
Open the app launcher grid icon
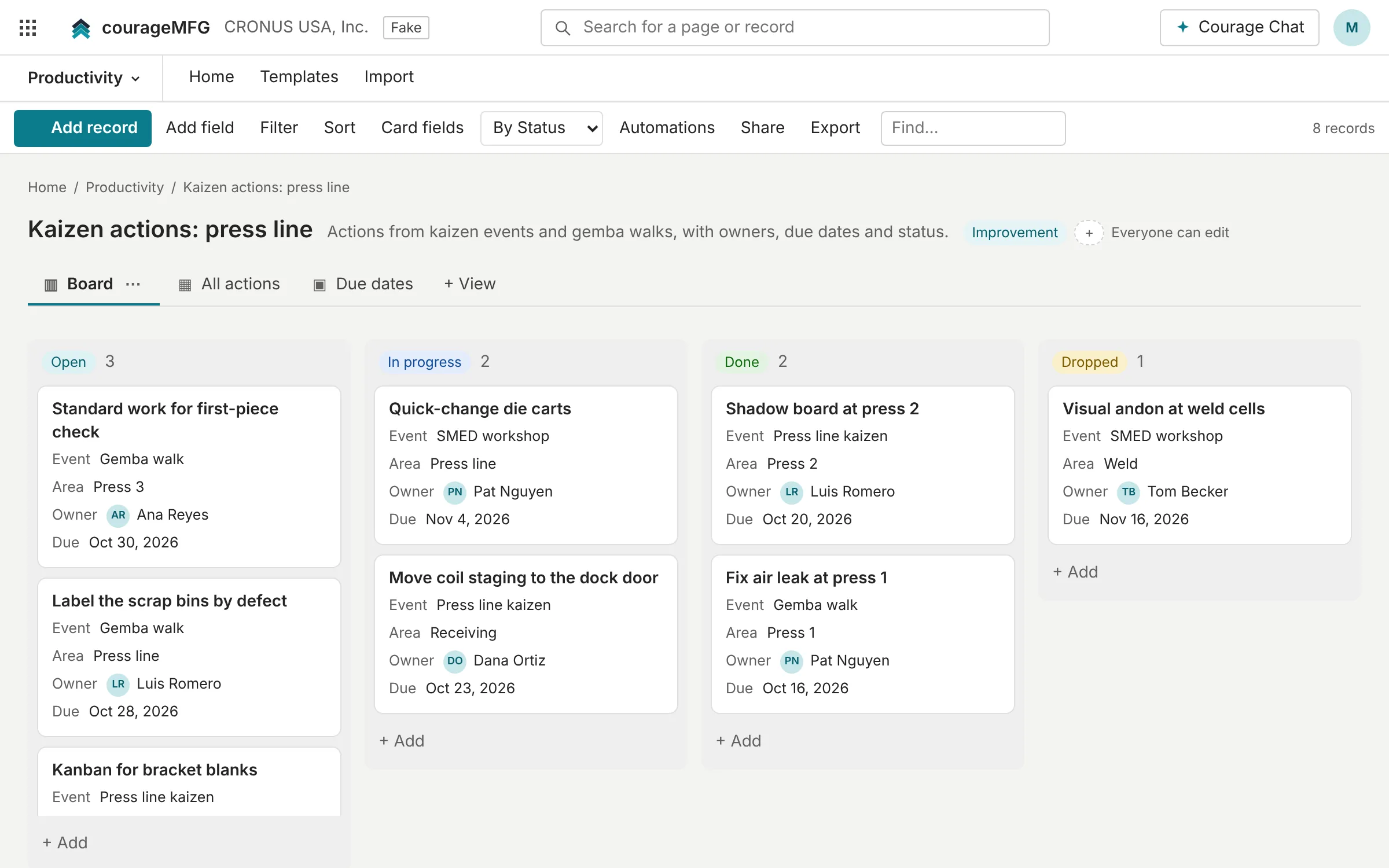28,27
